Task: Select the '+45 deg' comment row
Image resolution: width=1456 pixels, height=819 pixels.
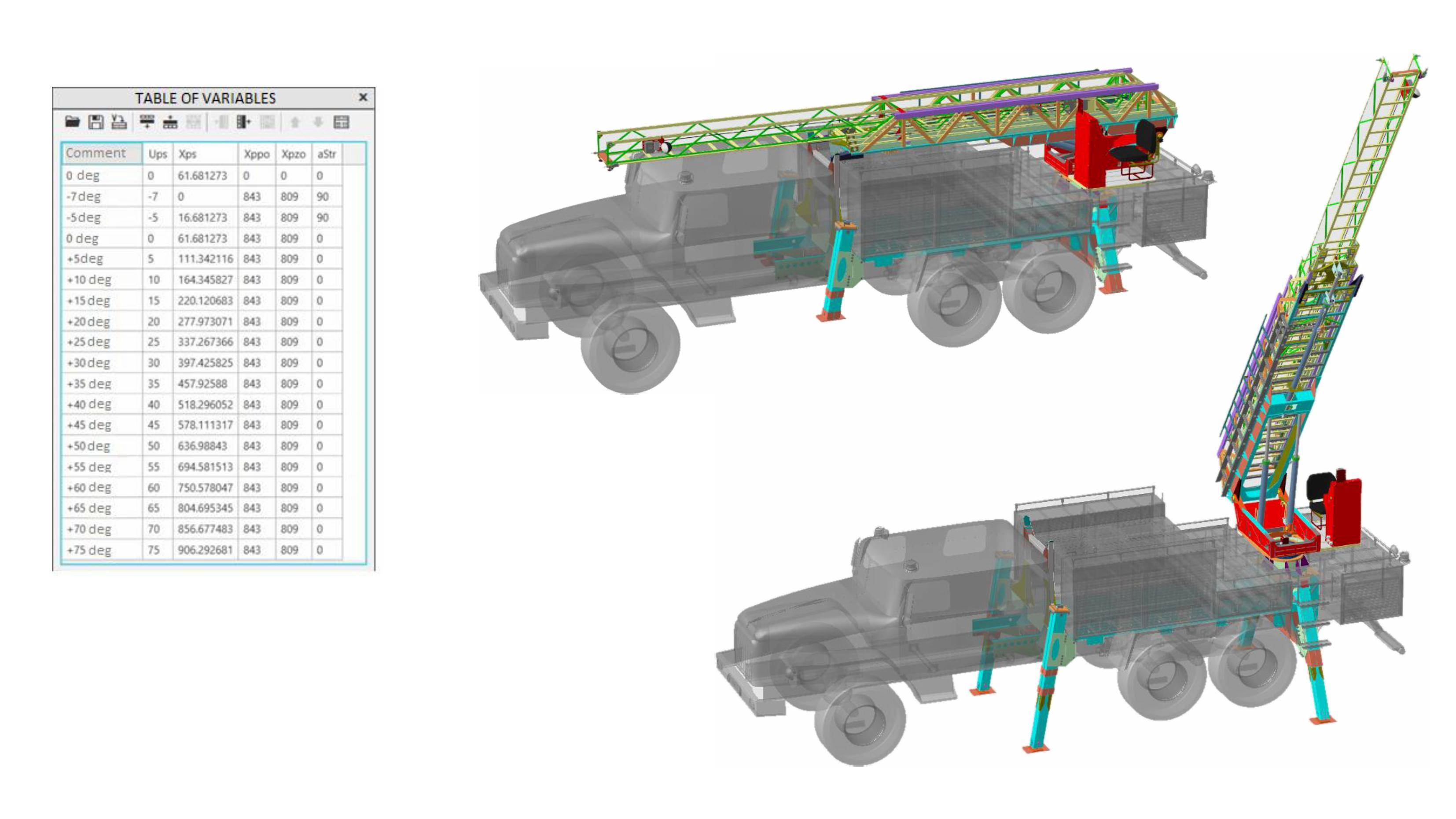Action: pos(102,425)
